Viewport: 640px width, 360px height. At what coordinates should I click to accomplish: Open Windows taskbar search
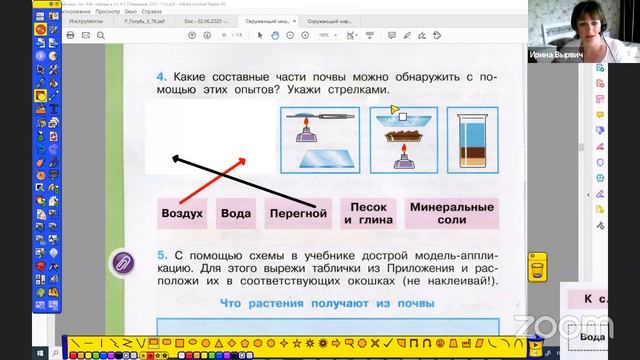point(56,353)
